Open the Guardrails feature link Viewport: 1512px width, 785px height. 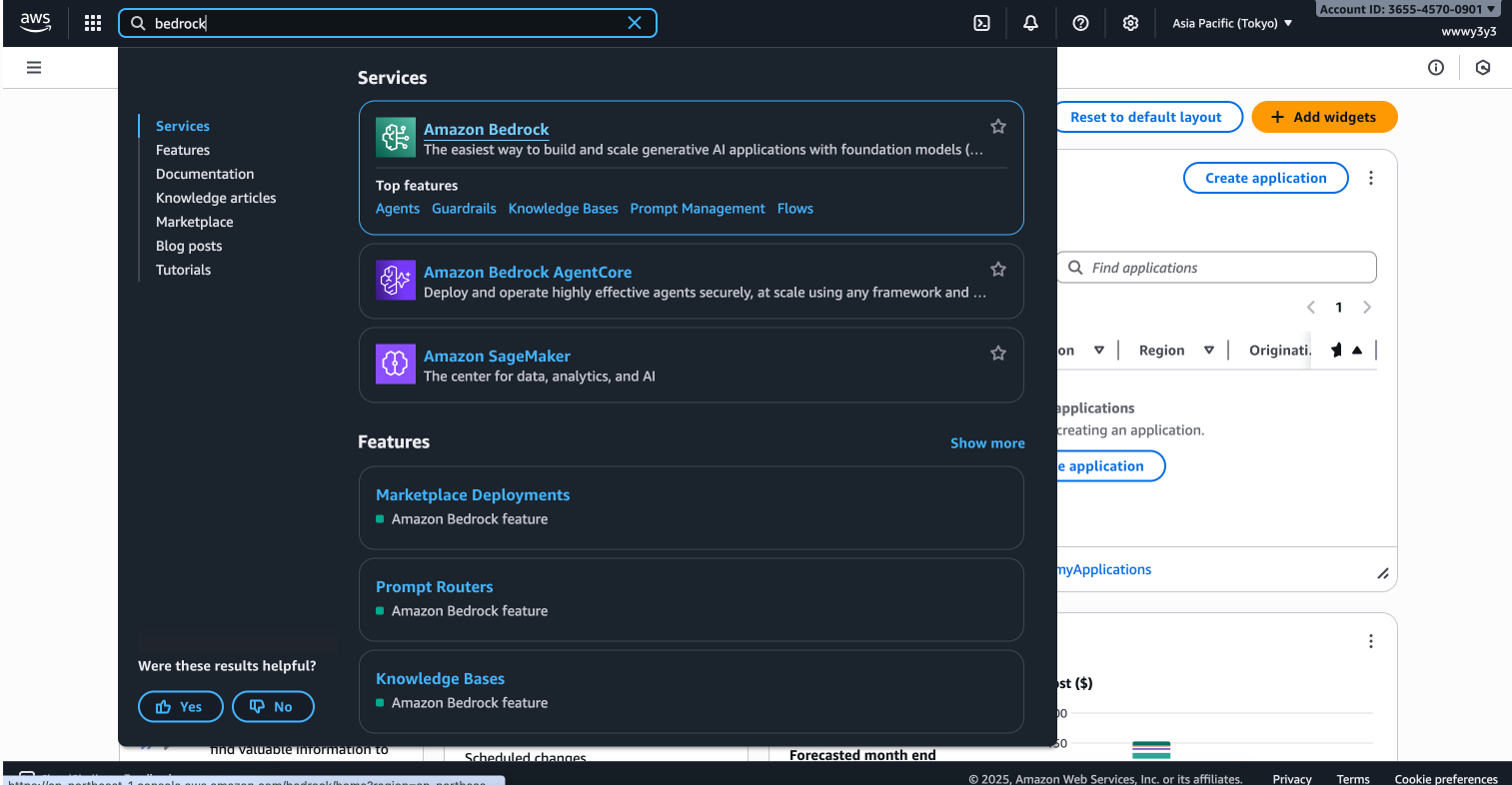[x=464, y=208]
